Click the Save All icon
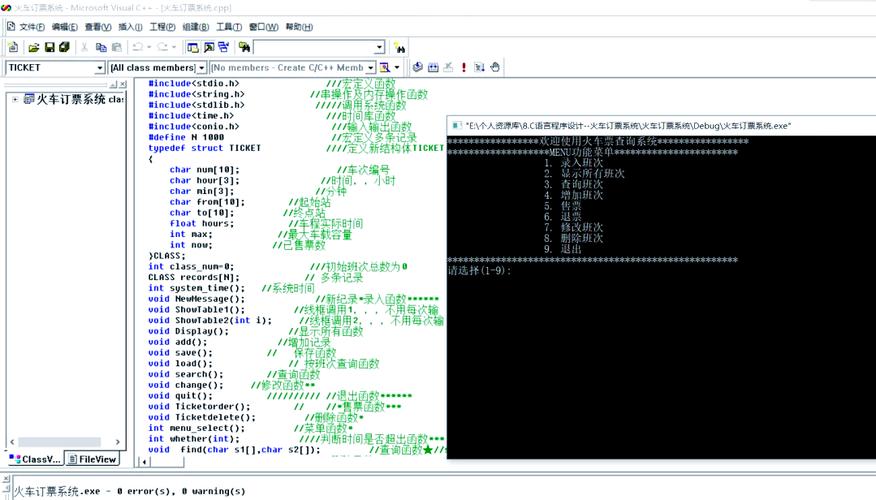876x500 pixels. pos(64,47)
